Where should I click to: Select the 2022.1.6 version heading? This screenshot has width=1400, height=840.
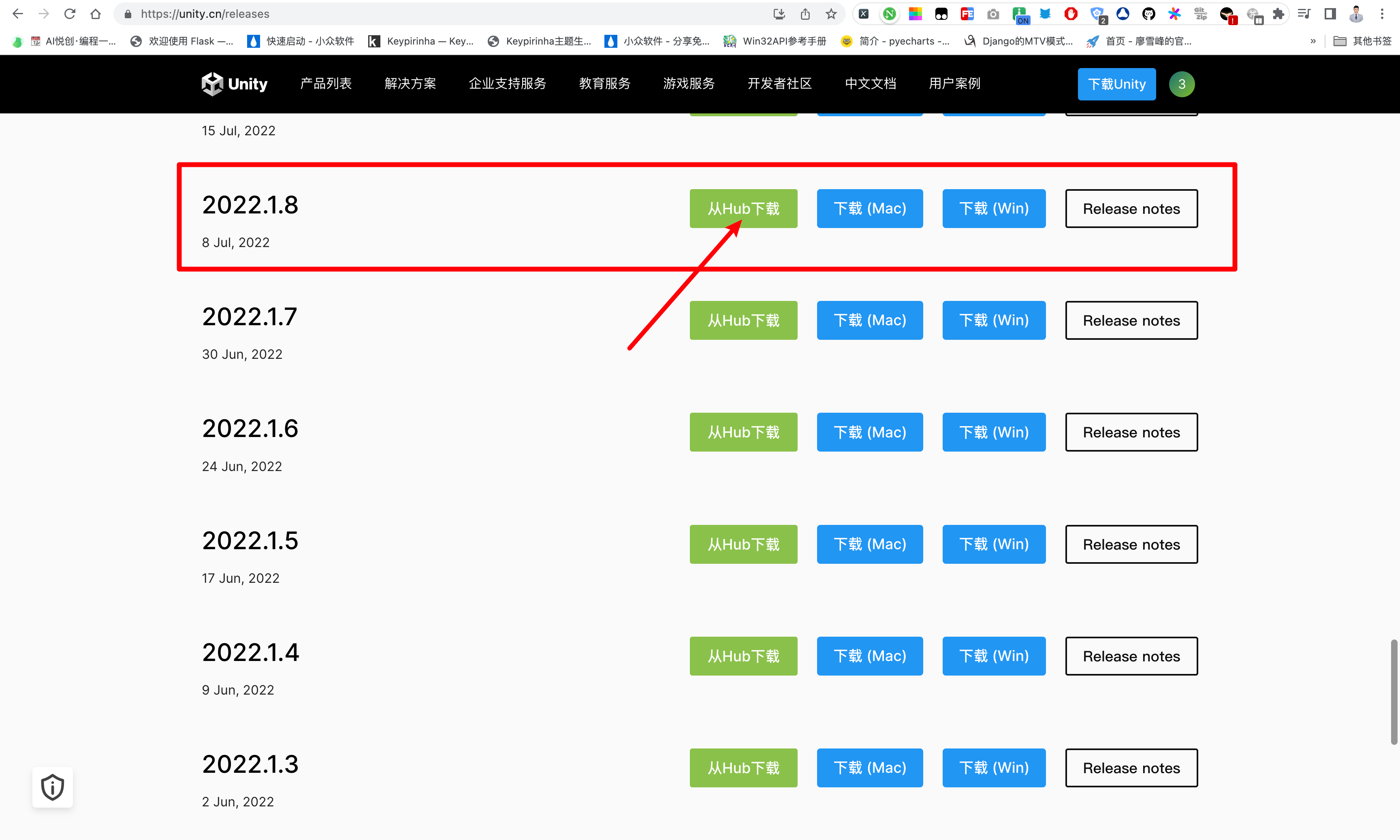point(250,429)
